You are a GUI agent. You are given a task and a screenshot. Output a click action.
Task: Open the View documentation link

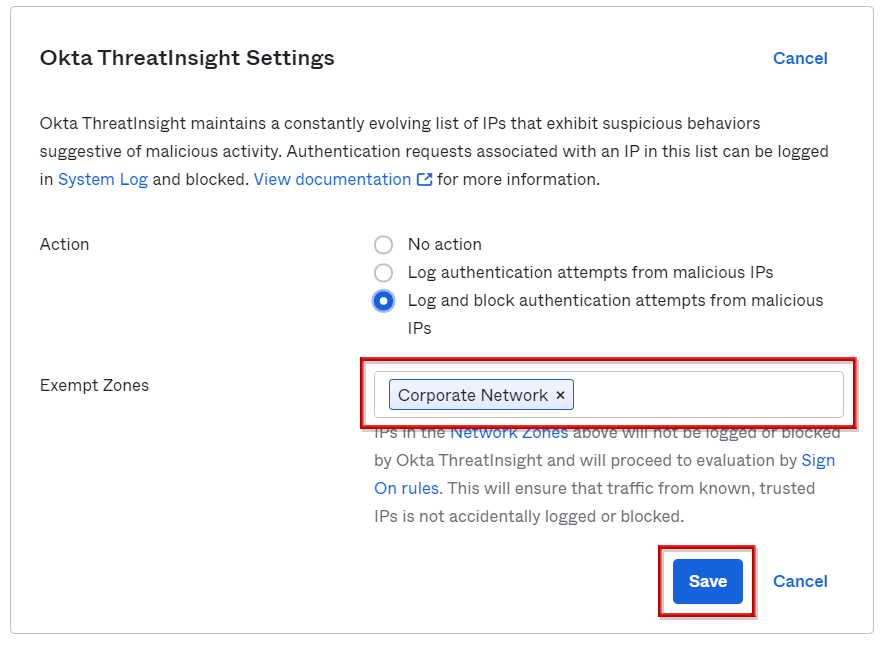pos(332,180)
